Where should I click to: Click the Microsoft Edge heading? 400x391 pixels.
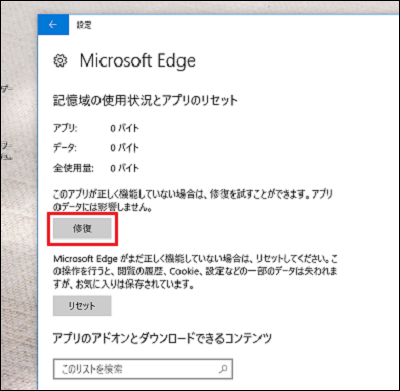[x=138, y=61]
